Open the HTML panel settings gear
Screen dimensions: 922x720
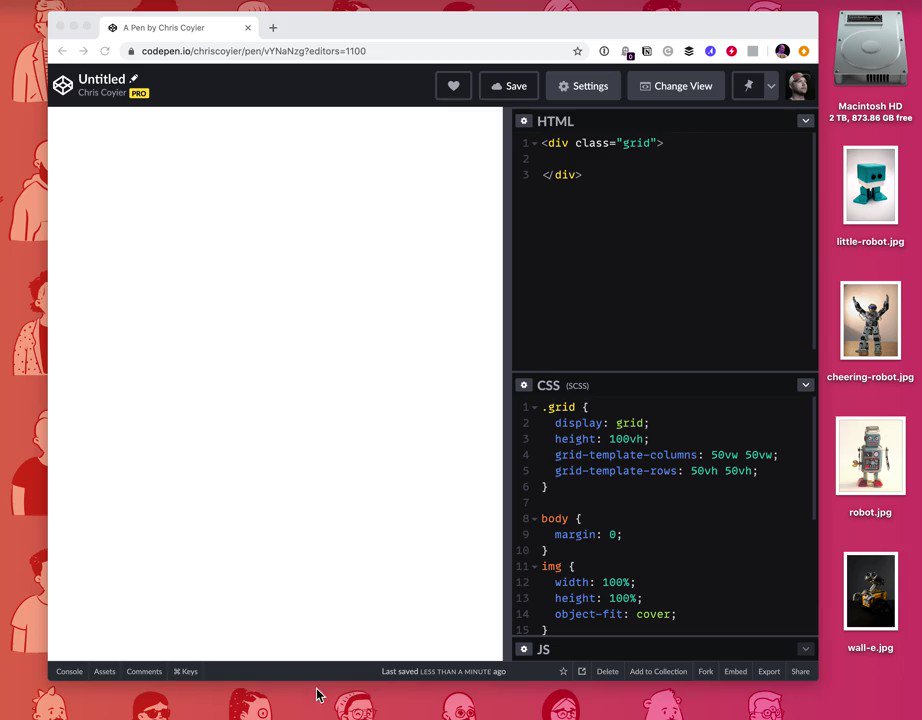[523, 120]
